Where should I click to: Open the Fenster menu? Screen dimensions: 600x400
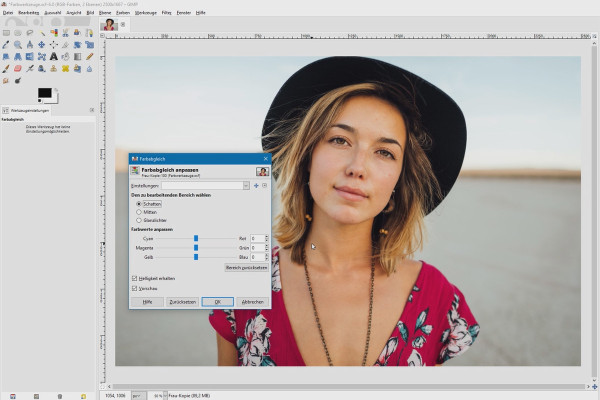(184, 13)
